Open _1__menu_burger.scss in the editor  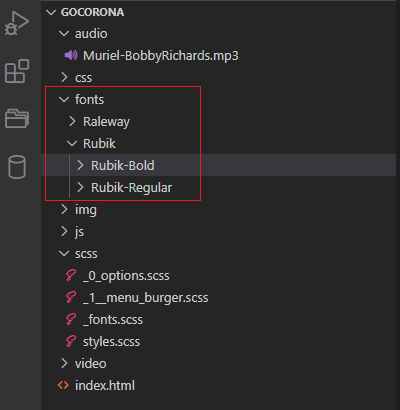click(x=145, y=298)
